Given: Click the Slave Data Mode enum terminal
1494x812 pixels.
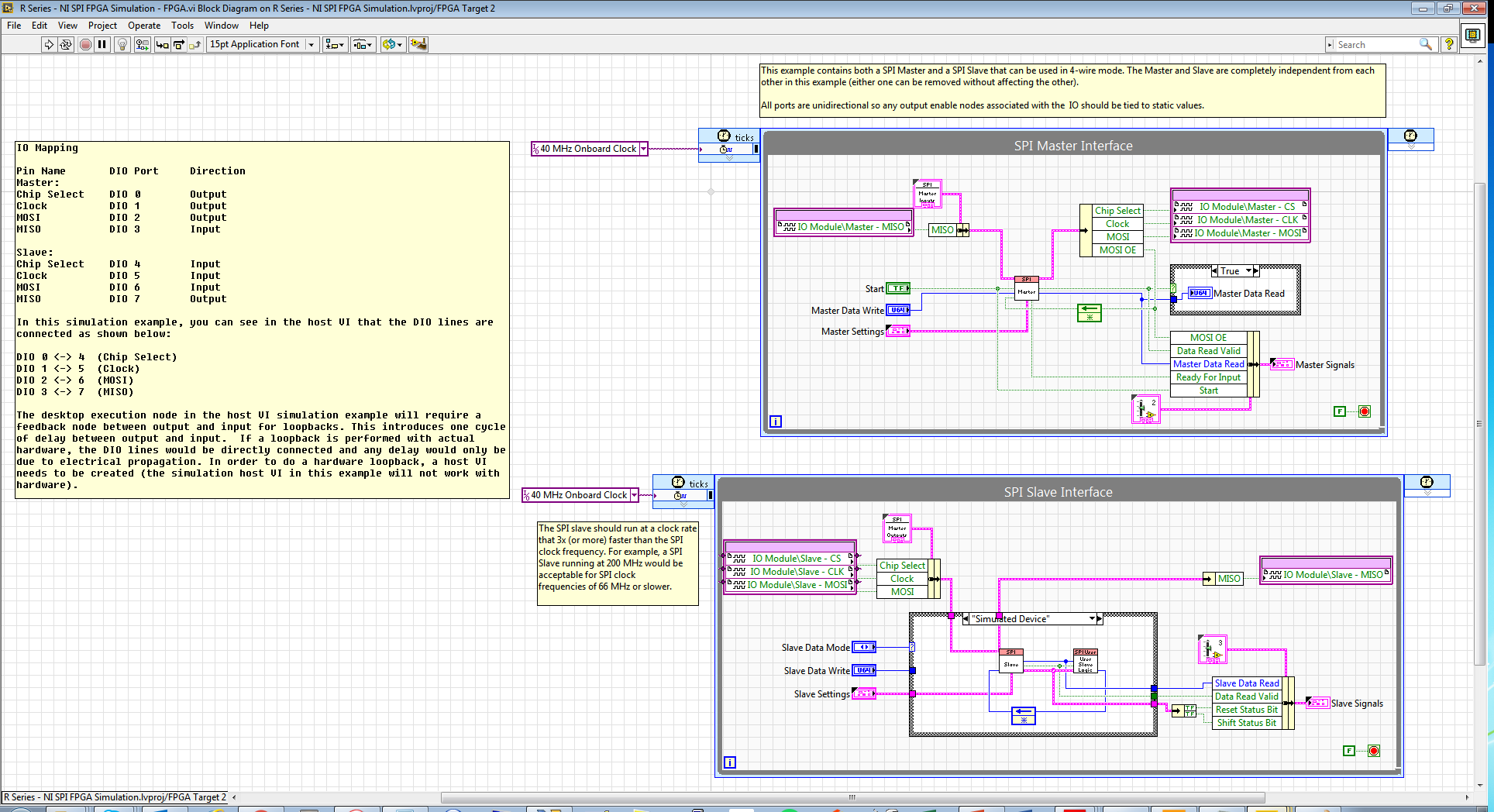Looking at the screenshot, I should click(x=864, y=647).
